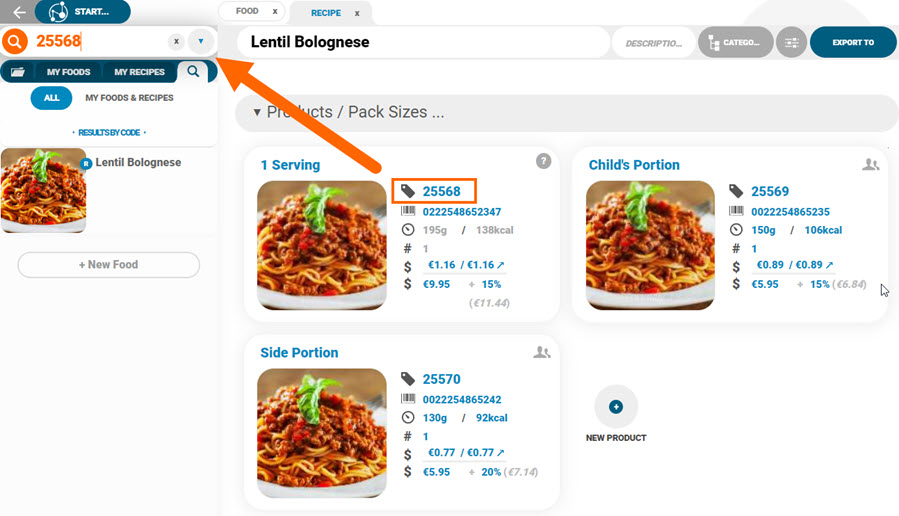This screenshot has width=899, height=516.
Task: Select the My Foods & Recipes filter
Action: tap(129, 97)
